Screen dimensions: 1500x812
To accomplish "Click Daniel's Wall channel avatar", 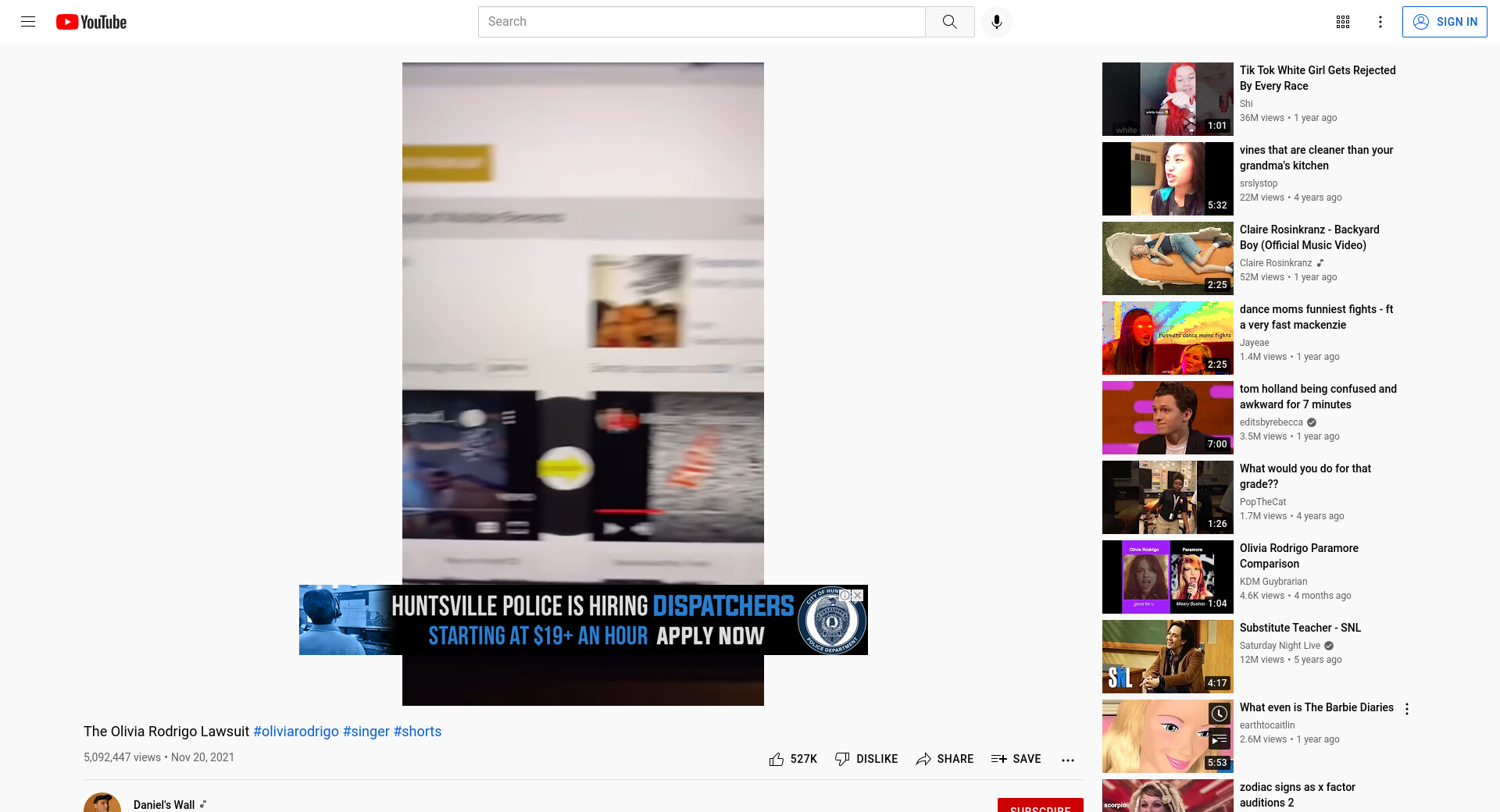I will 102,804.
